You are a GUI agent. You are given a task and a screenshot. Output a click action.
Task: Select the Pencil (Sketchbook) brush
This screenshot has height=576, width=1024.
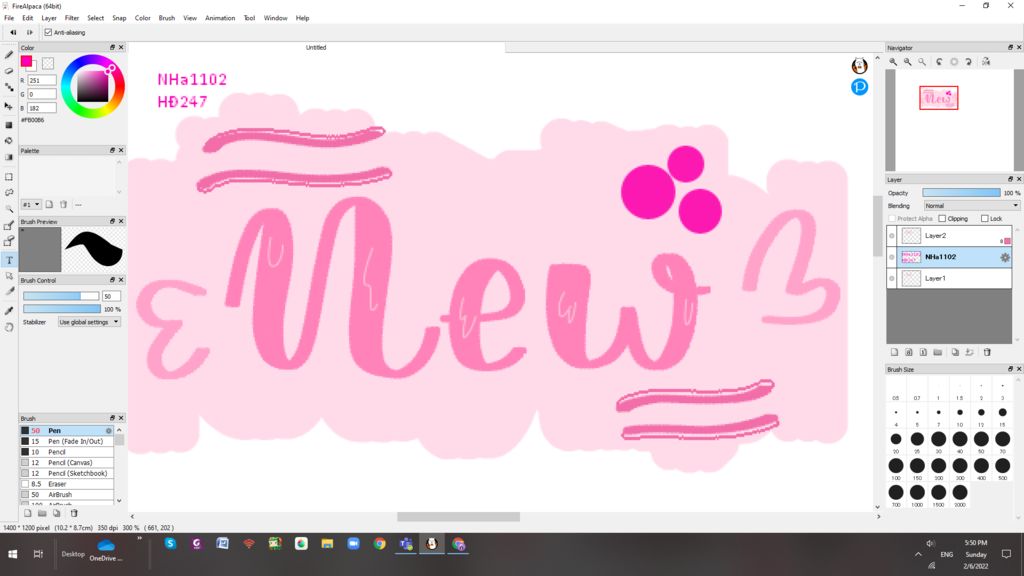tap(67, 473)
